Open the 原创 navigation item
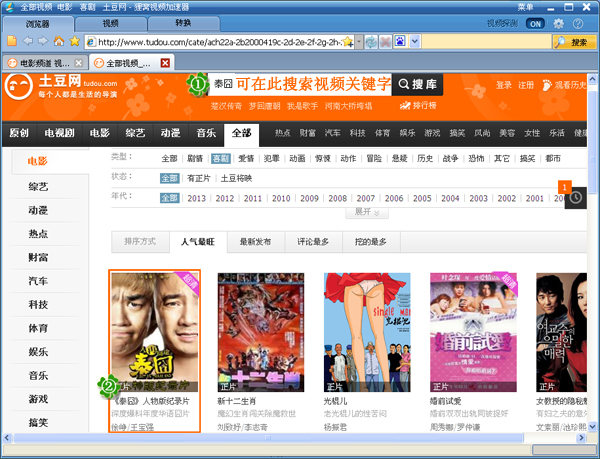 click(19, 133)
